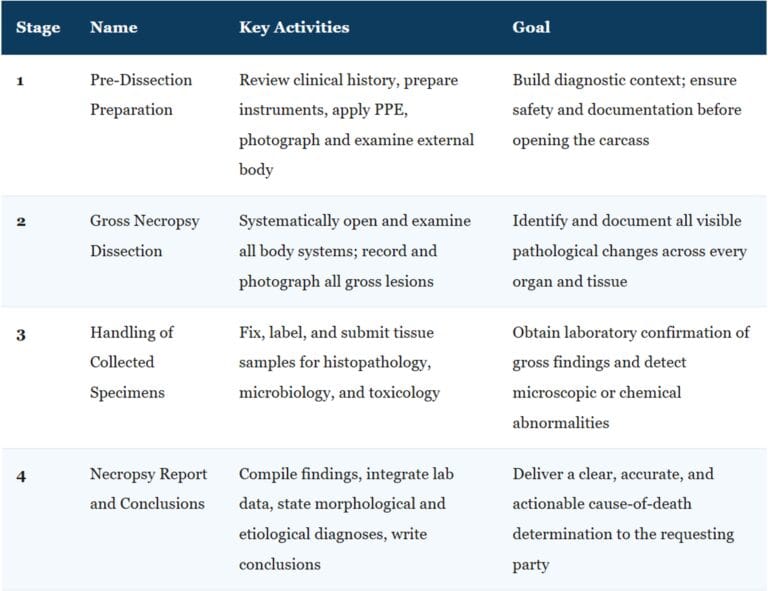Click the Stage column header
The width and height of the screenshot is (768, 591).
[x=38, y=27]
